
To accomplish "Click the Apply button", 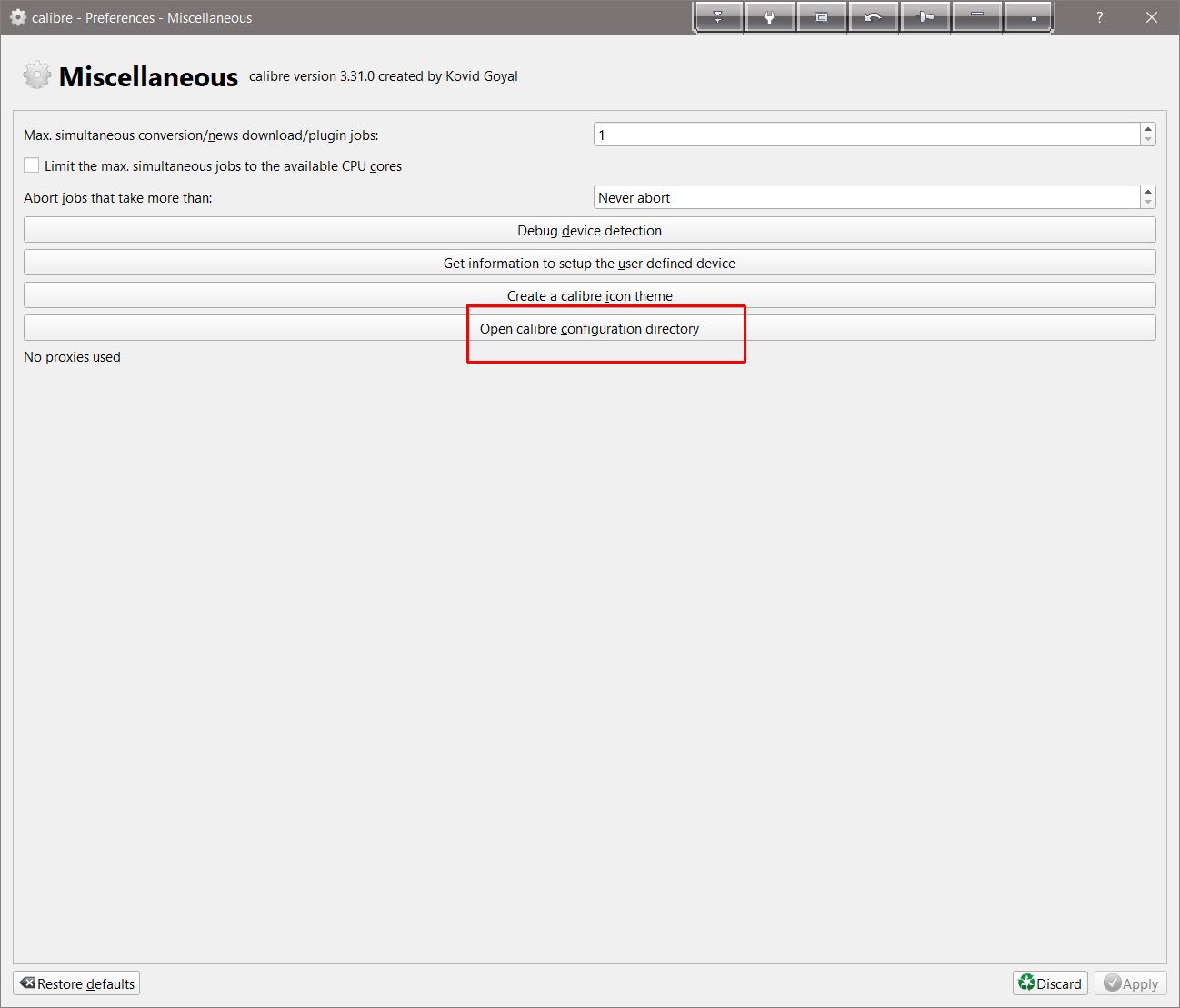I will [1131, 983].
